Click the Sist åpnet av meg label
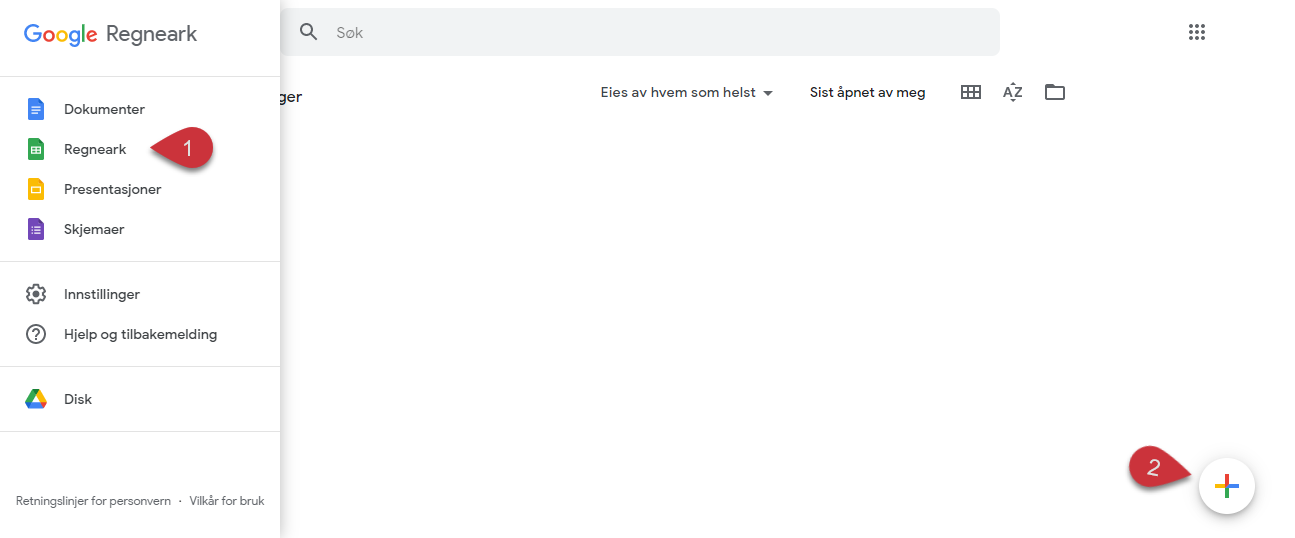Image resolution: width=1295 pixels, height=538 pixels. 868,92
